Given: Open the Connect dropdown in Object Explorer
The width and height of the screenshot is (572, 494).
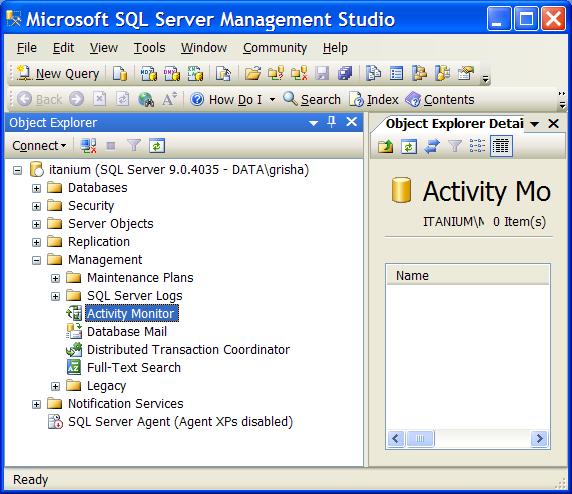Looking at the screenshot, I should [x=39, y=146].
